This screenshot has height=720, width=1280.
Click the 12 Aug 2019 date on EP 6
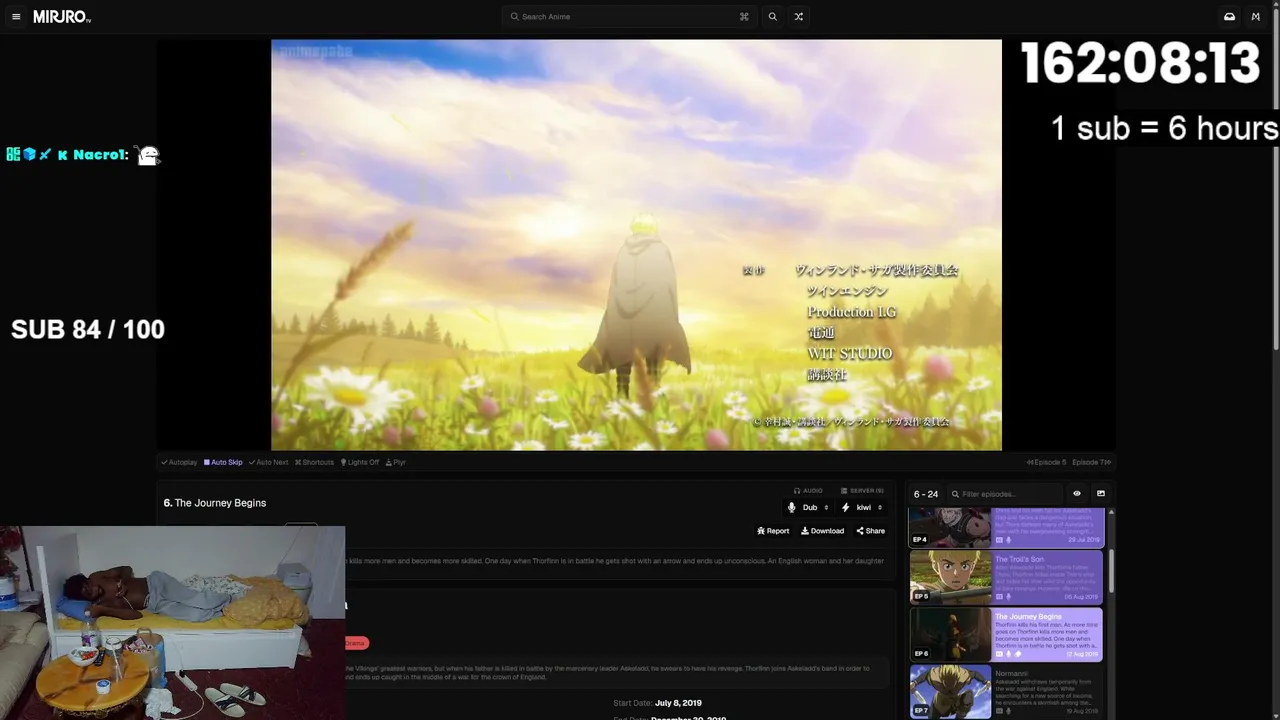point(1082,654)
